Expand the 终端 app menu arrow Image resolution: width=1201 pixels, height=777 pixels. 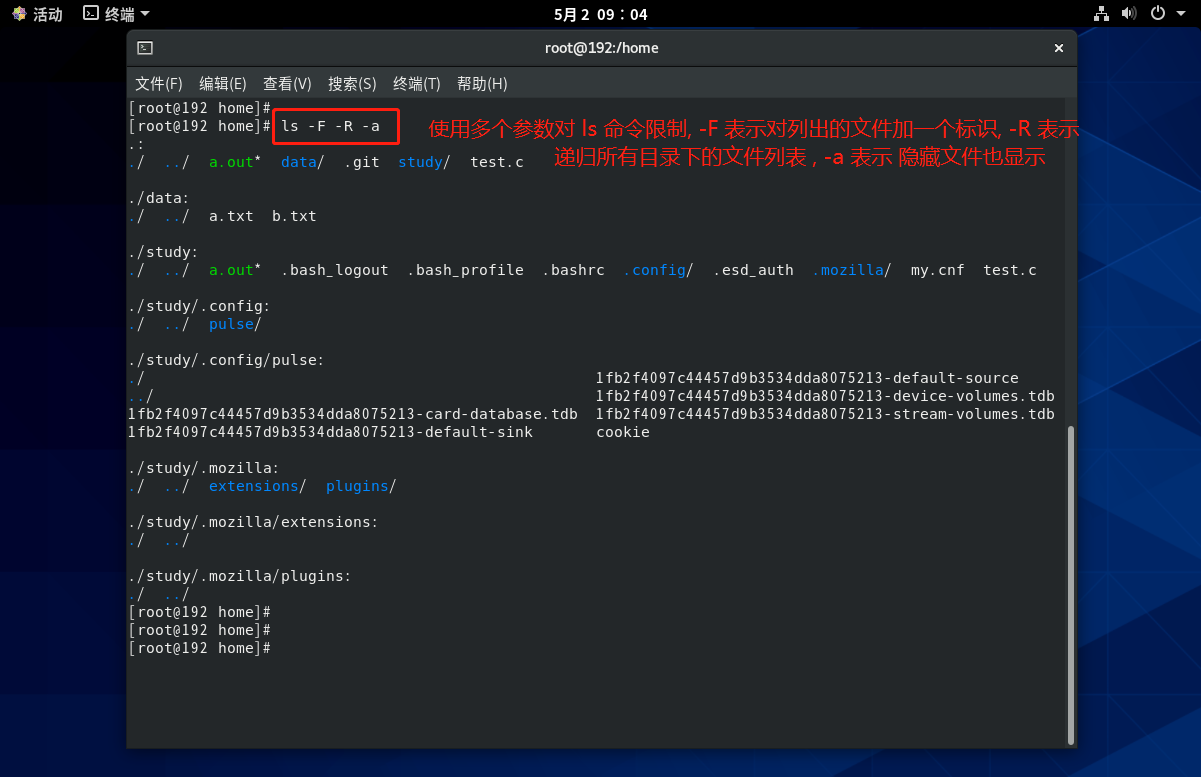[145, 14]
